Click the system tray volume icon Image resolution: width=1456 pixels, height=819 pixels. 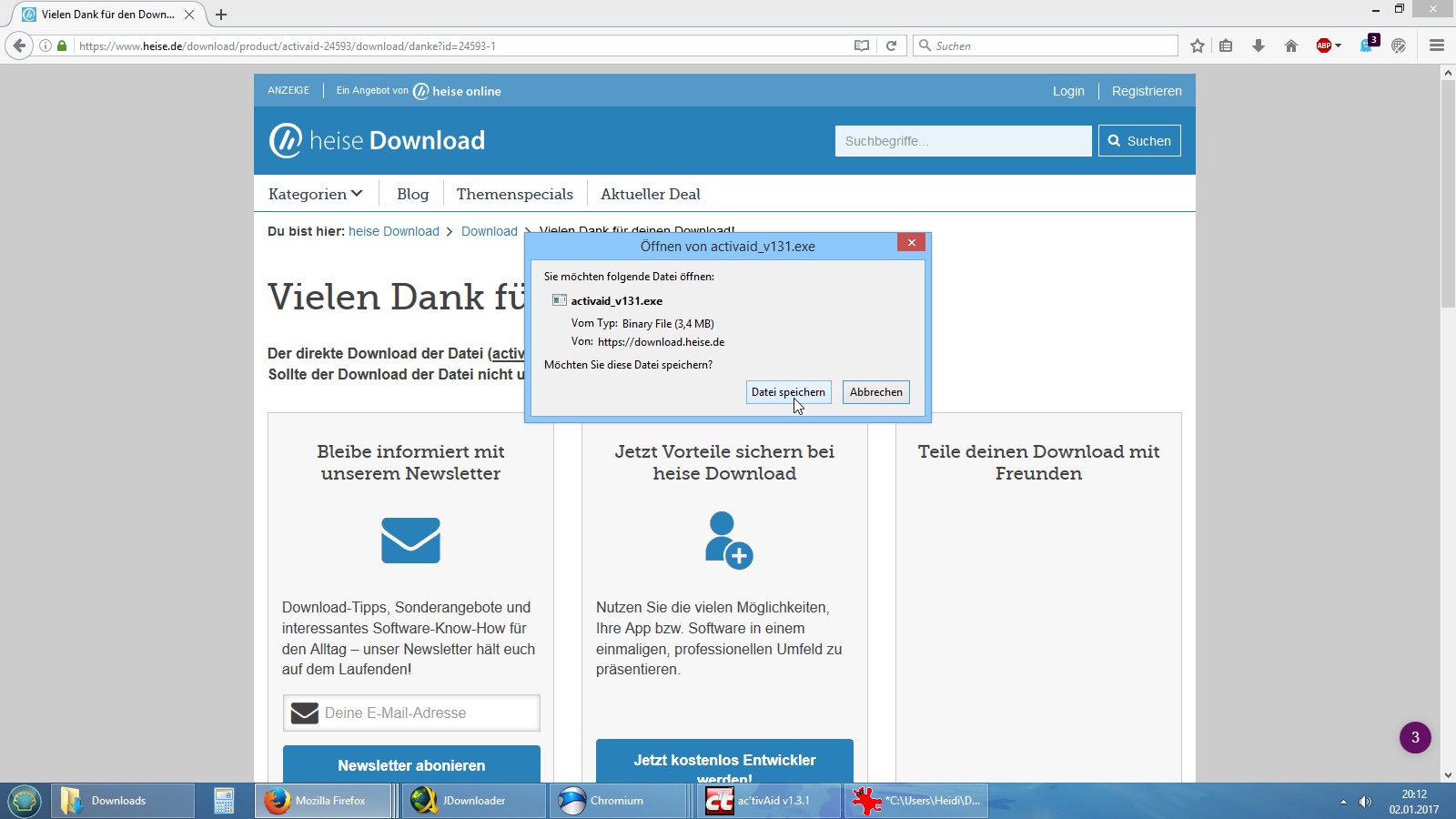point(1365,801)
